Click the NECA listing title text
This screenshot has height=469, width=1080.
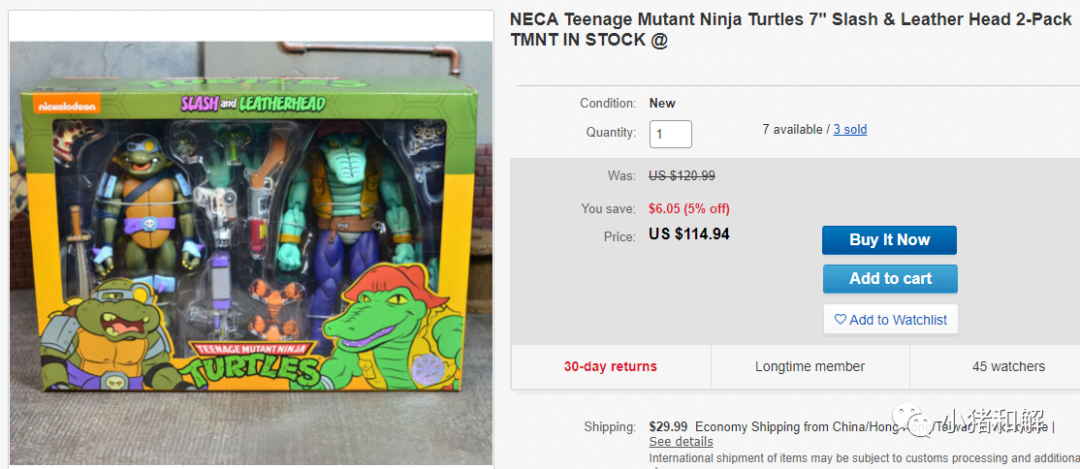[791, 30]
